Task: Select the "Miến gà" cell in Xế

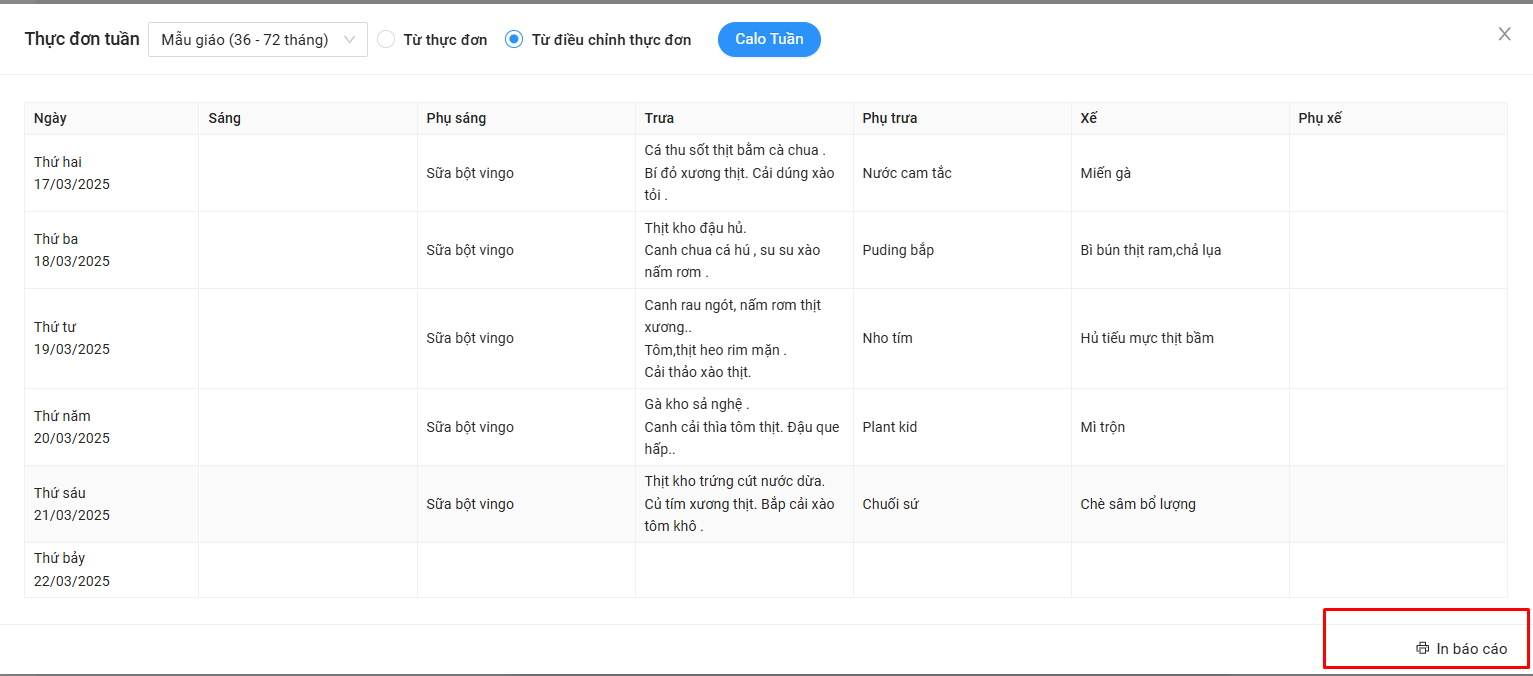Action: pyautogui.click(x=1106, y=173)
